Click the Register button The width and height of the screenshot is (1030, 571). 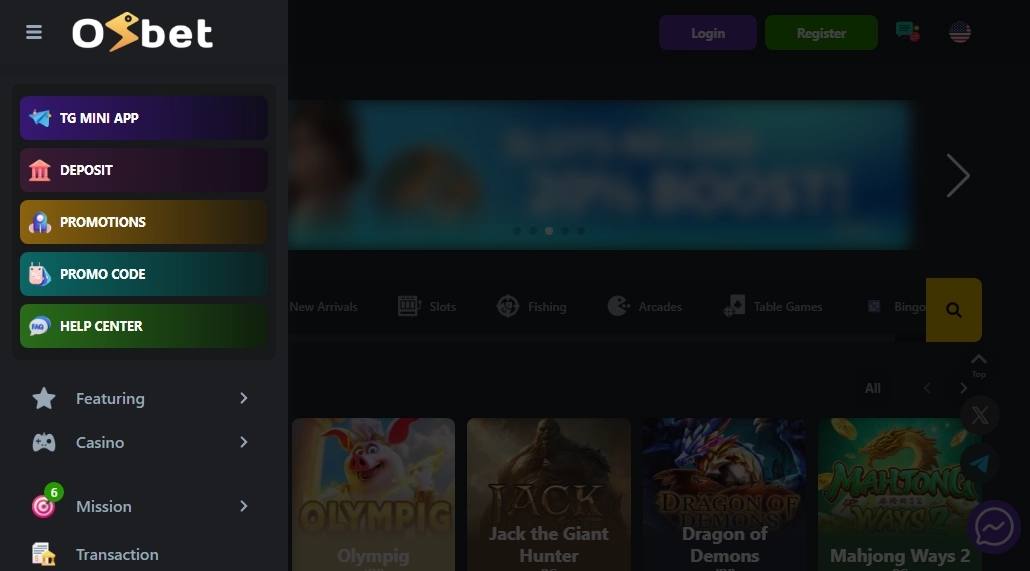[821, 33]
